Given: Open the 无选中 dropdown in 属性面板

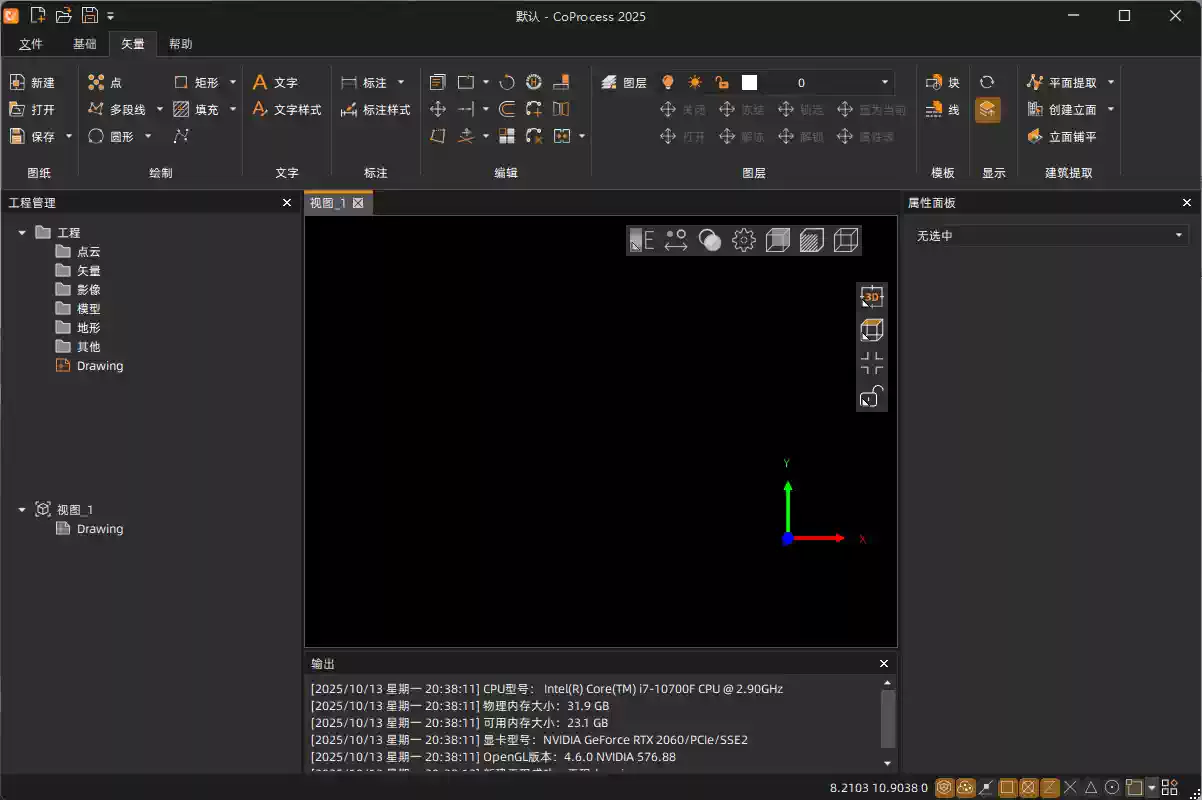Looking at the screenshot, I should coord(1051,235).
